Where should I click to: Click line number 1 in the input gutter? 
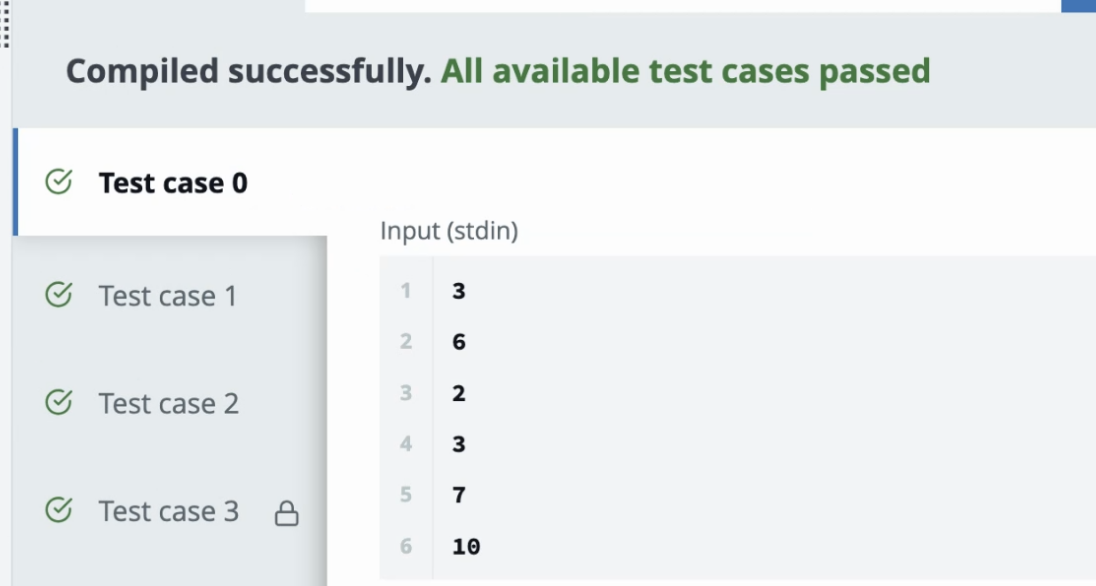pos(406,291)
